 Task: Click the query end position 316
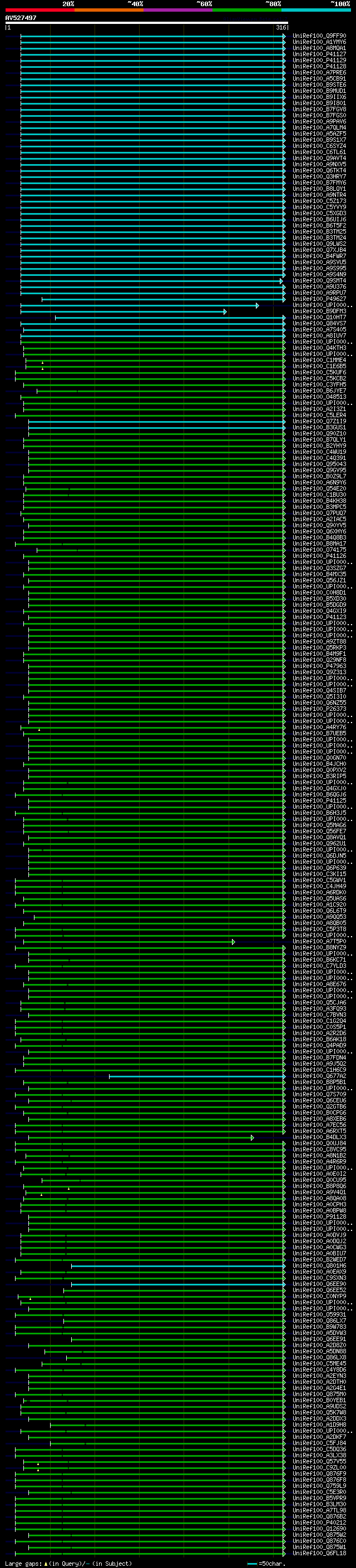[280, 27]
